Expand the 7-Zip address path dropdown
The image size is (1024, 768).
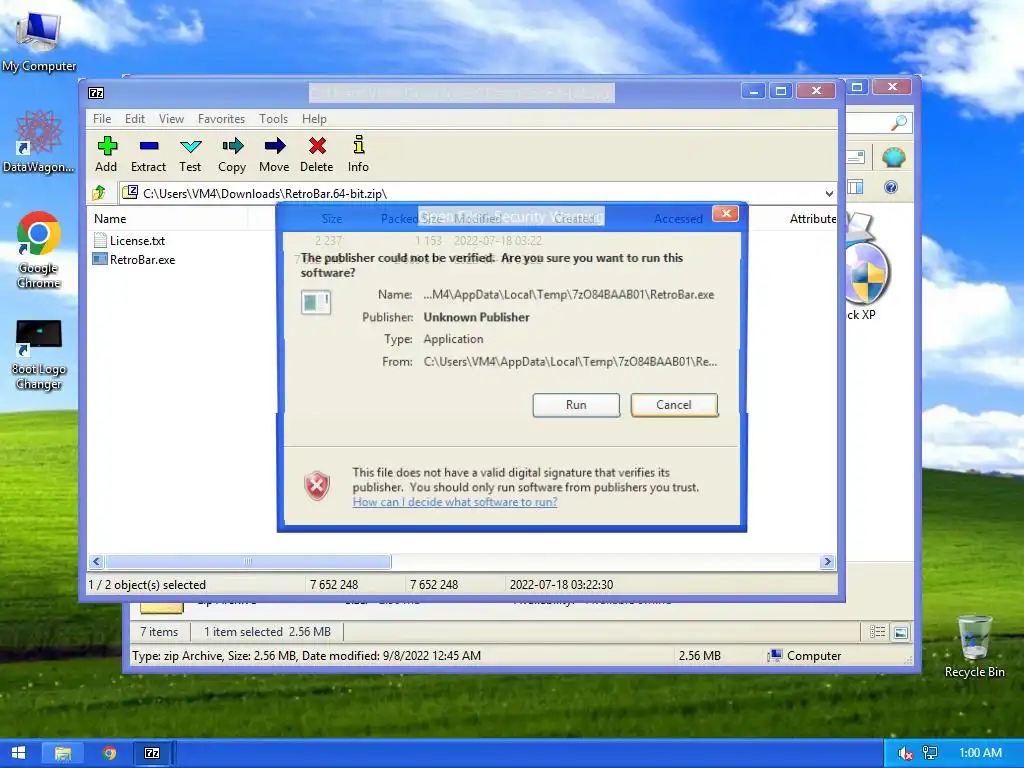point(829,193)
